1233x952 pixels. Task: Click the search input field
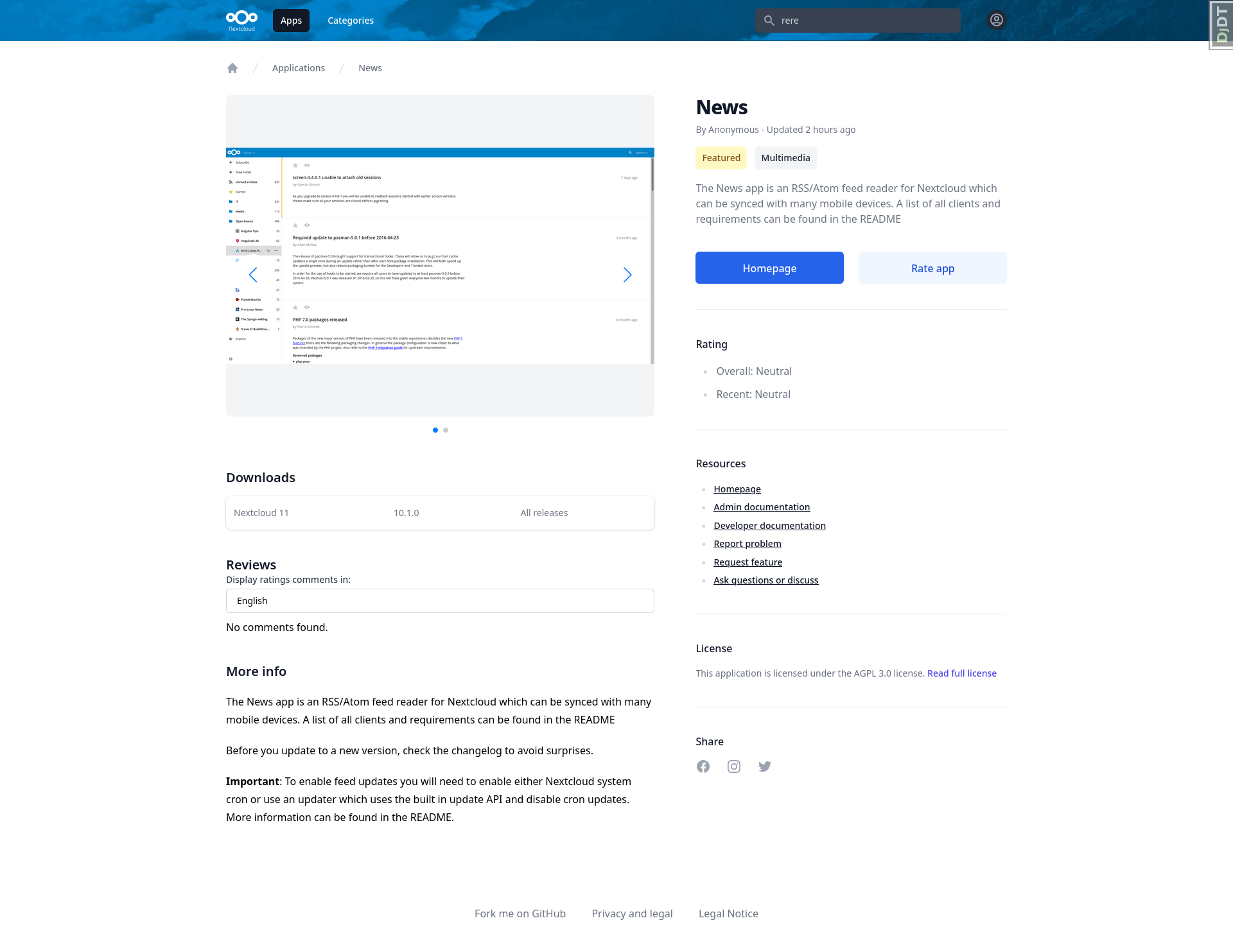867,21
